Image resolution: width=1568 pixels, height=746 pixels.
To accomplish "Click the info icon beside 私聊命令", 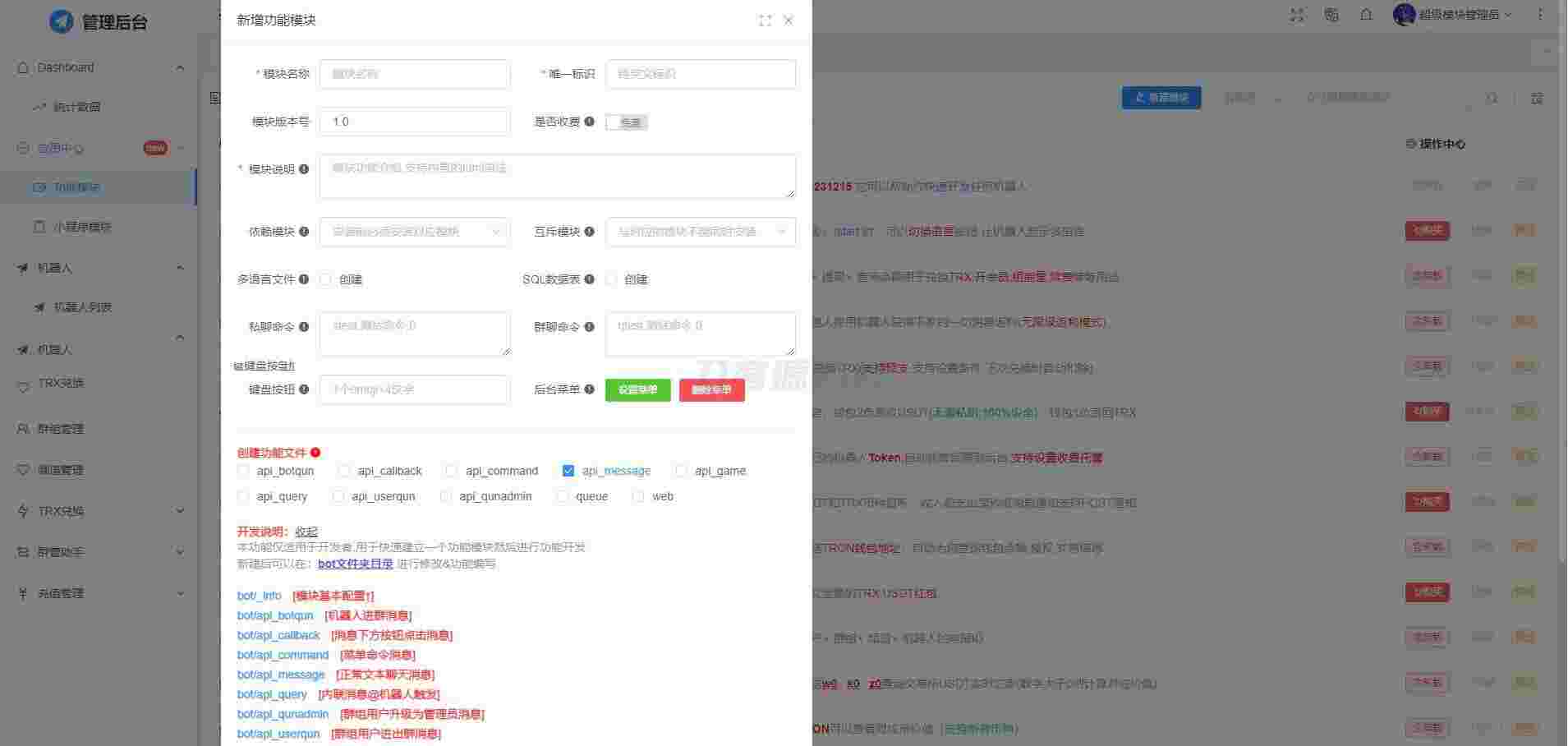I will [x=304, y=327].
